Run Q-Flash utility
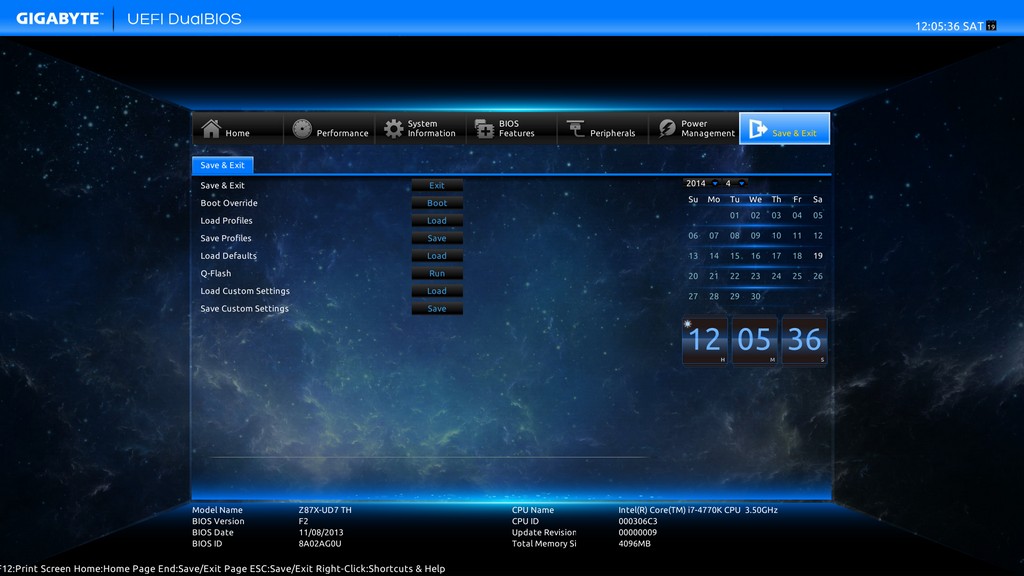 pyautogui.click(x=437, y=274)
